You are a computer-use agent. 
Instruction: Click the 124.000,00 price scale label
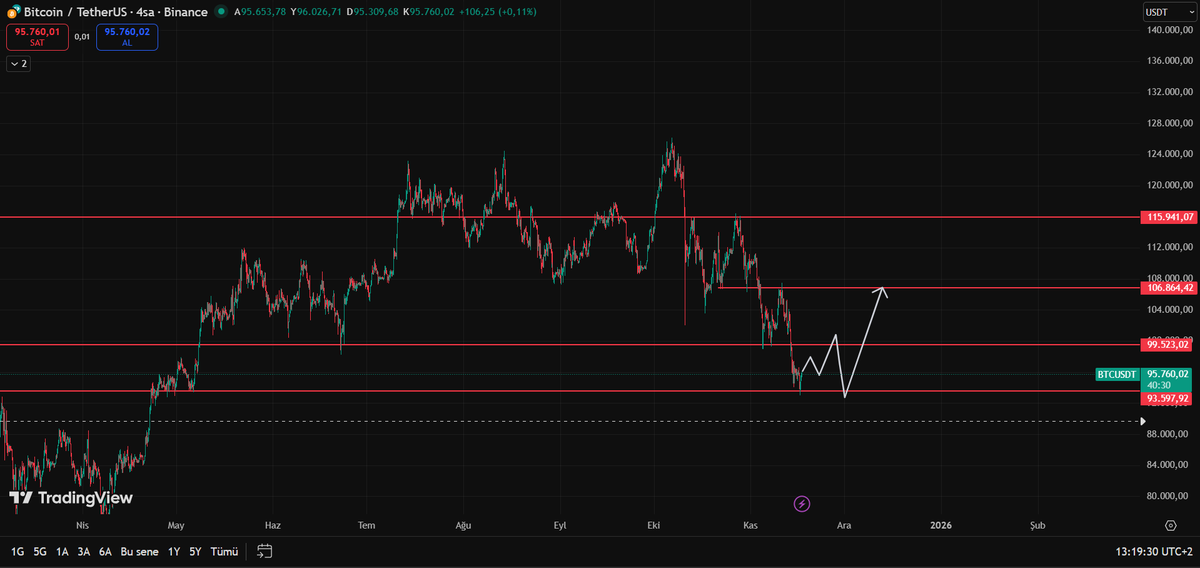tap(1168, 154)
